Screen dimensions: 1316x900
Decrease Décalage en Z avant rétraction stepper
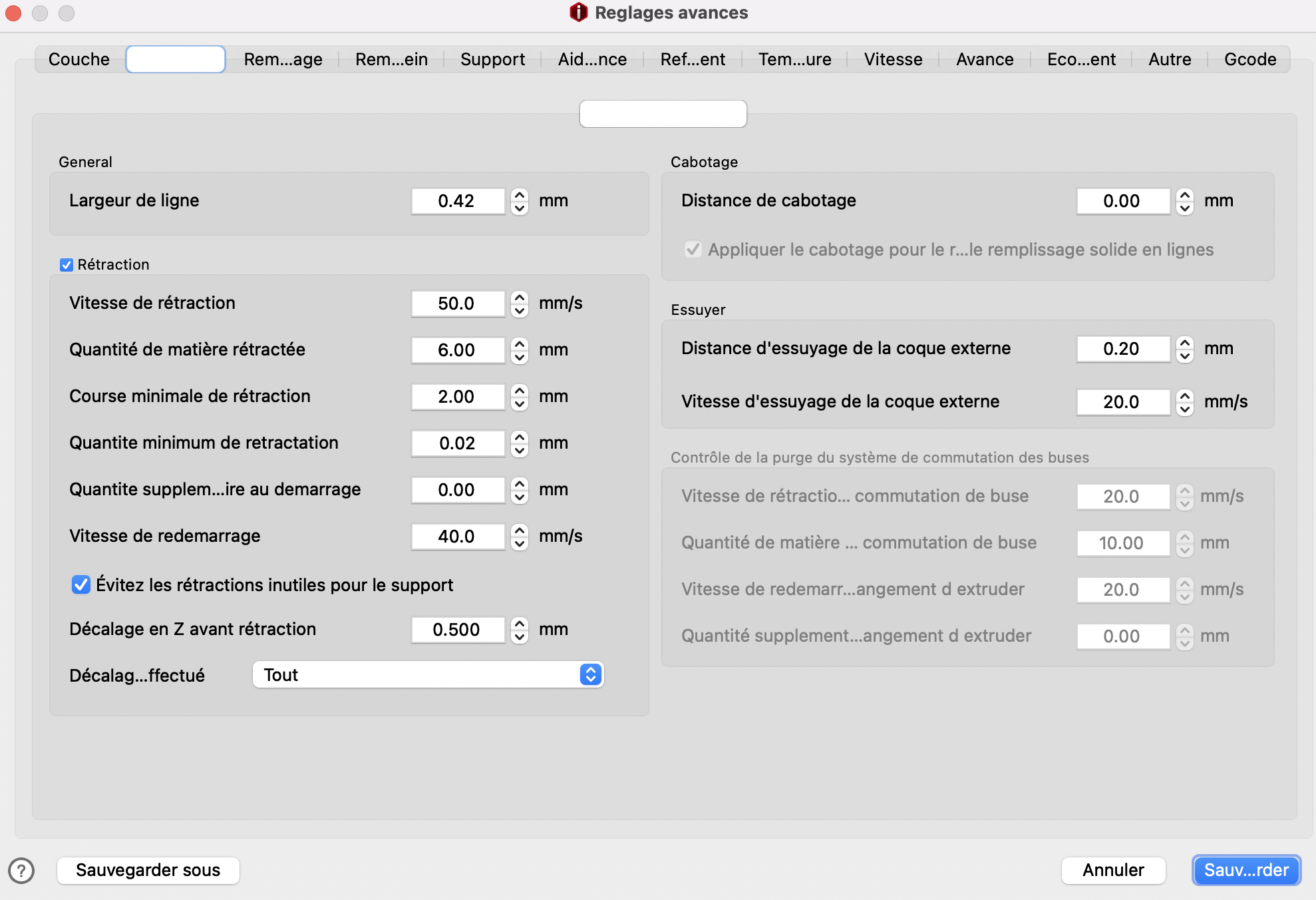(x=520, y=636)
